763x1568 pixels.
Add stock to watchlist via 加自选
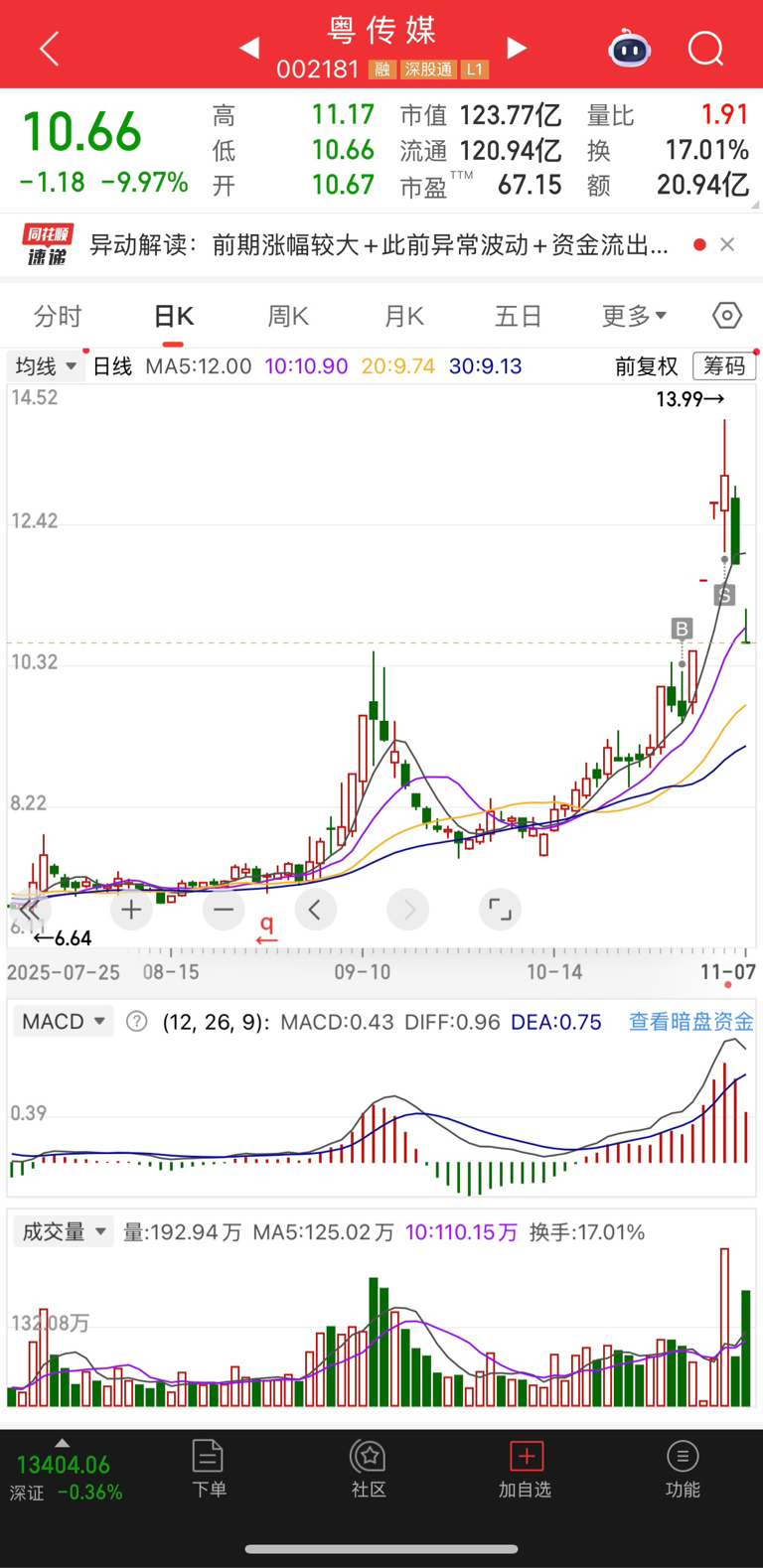click(x=525, y=1469)
